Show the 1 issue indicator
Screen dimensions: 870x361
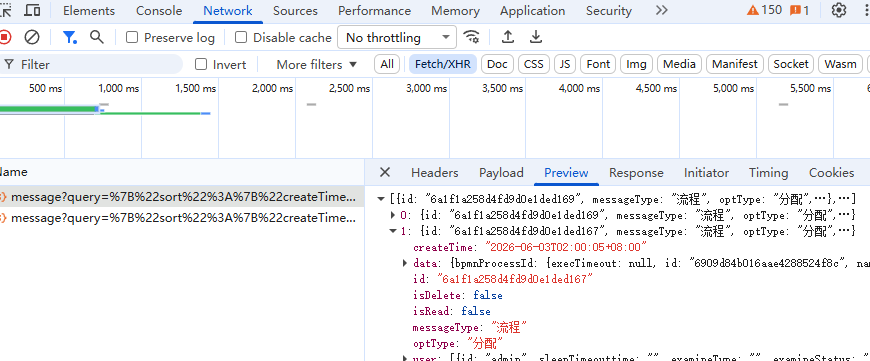(x=799, y=10)
